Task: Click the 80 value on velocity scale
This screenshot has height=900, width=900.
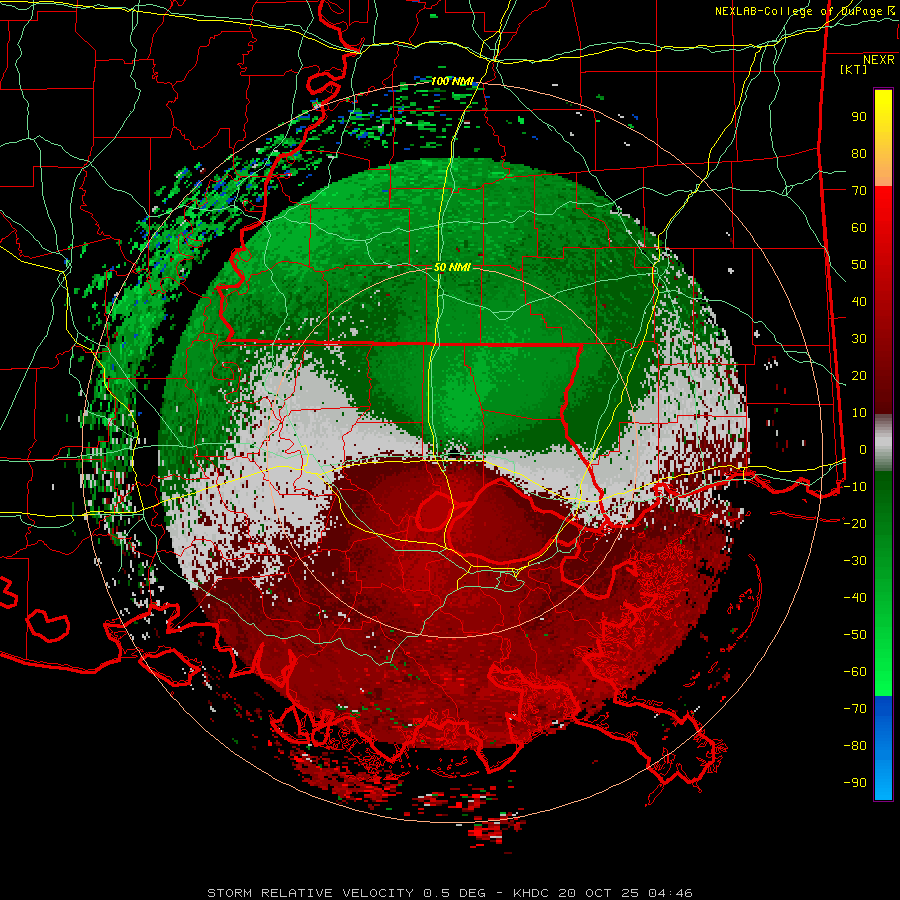Action: click(x=859, y=154)
